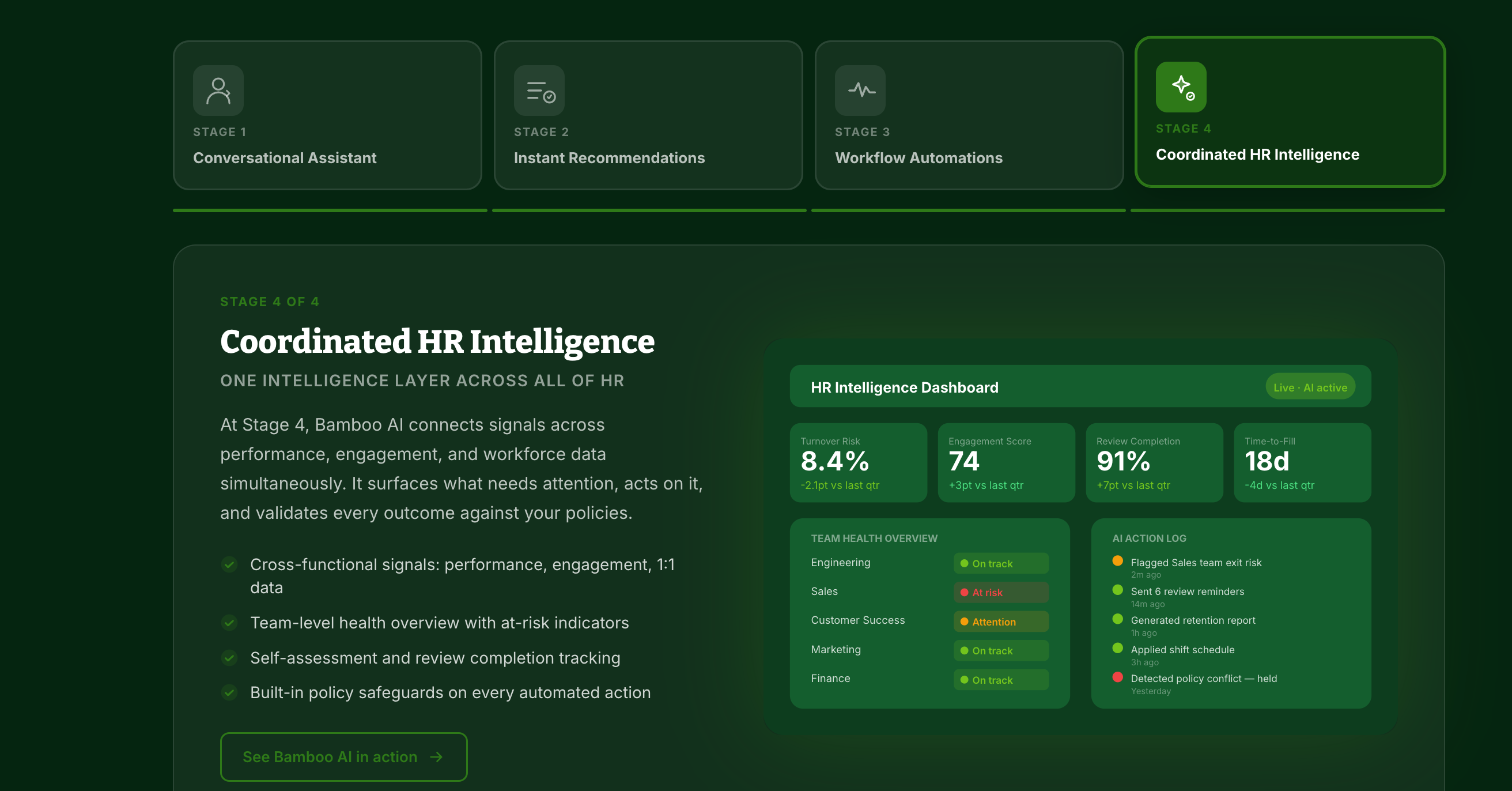This screenshot has height=791, width=1512.
Task: Click the -2.1pt vs last qtr value
Action: (840, 484)
